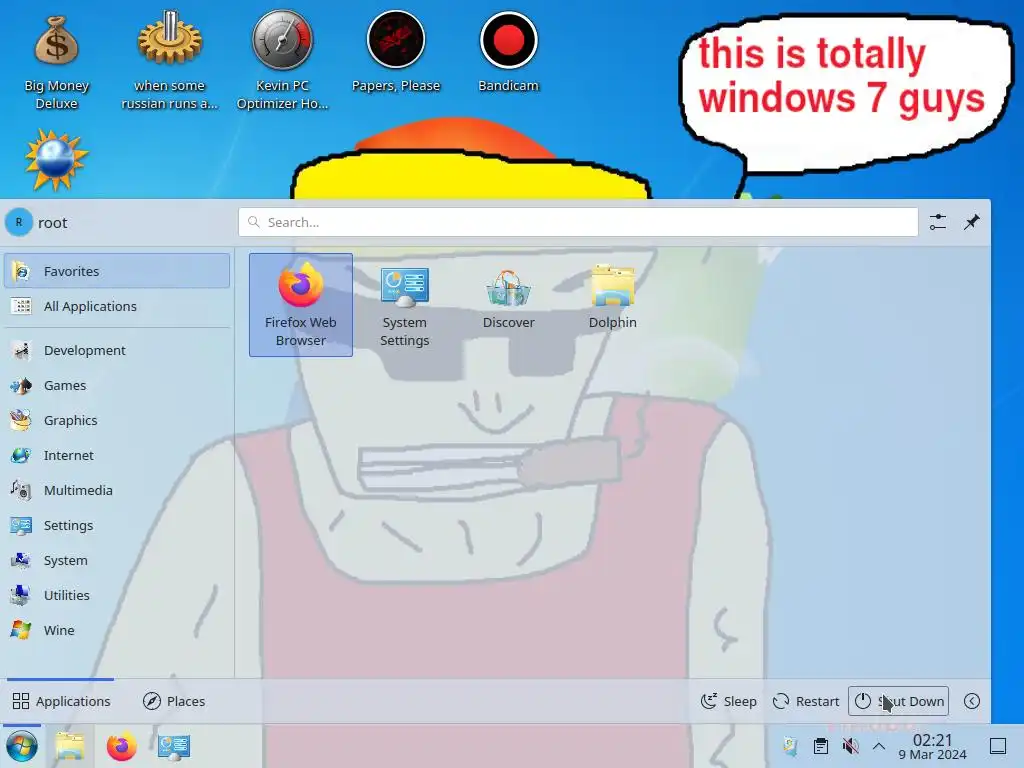Open the System category
The width and height of the screenshot is (1024, 768).
click(117, 560)
